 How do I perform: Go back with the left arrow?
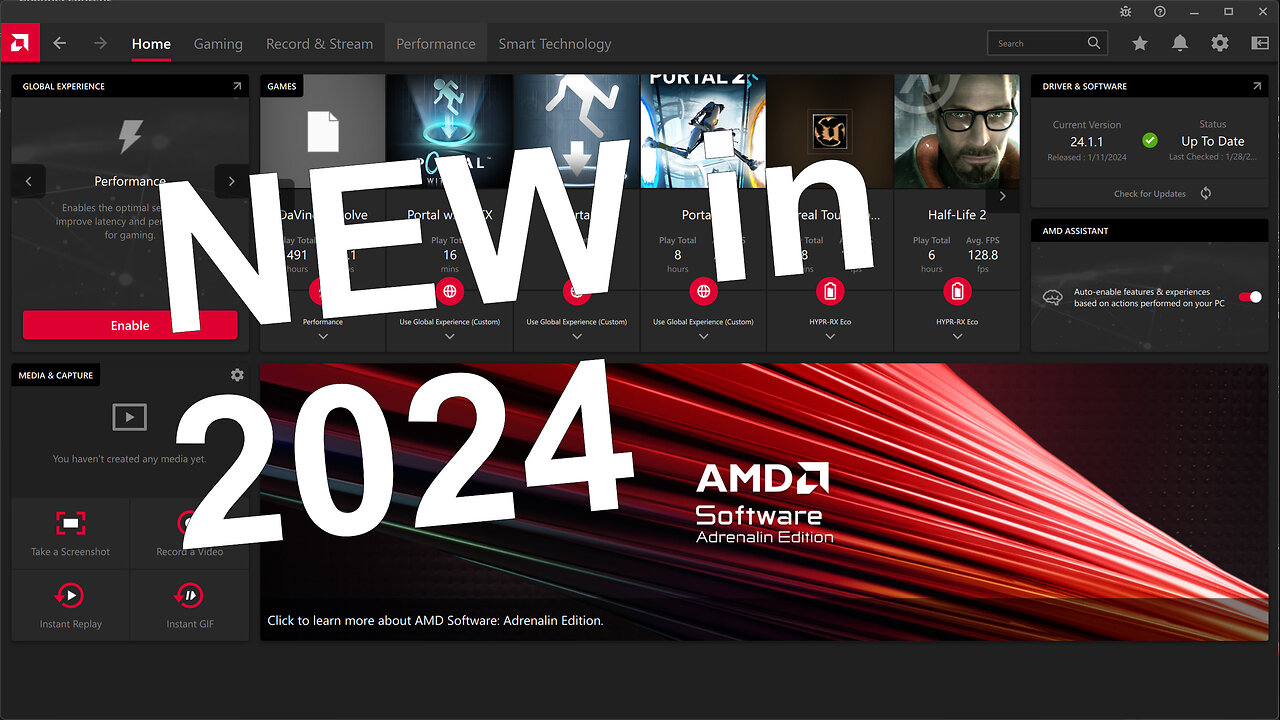coord(59,43)
